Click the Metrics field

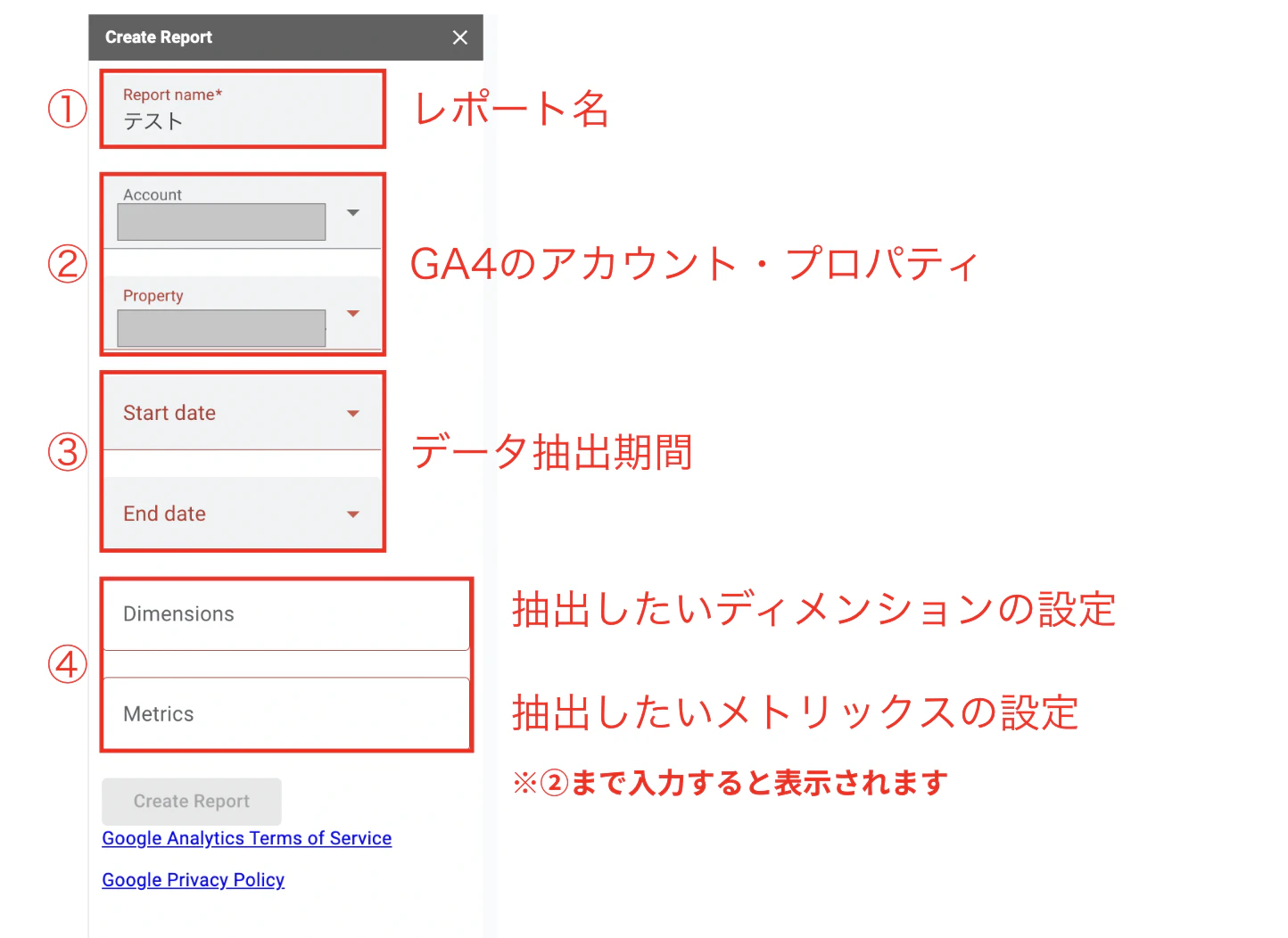(x=286, y=713)
